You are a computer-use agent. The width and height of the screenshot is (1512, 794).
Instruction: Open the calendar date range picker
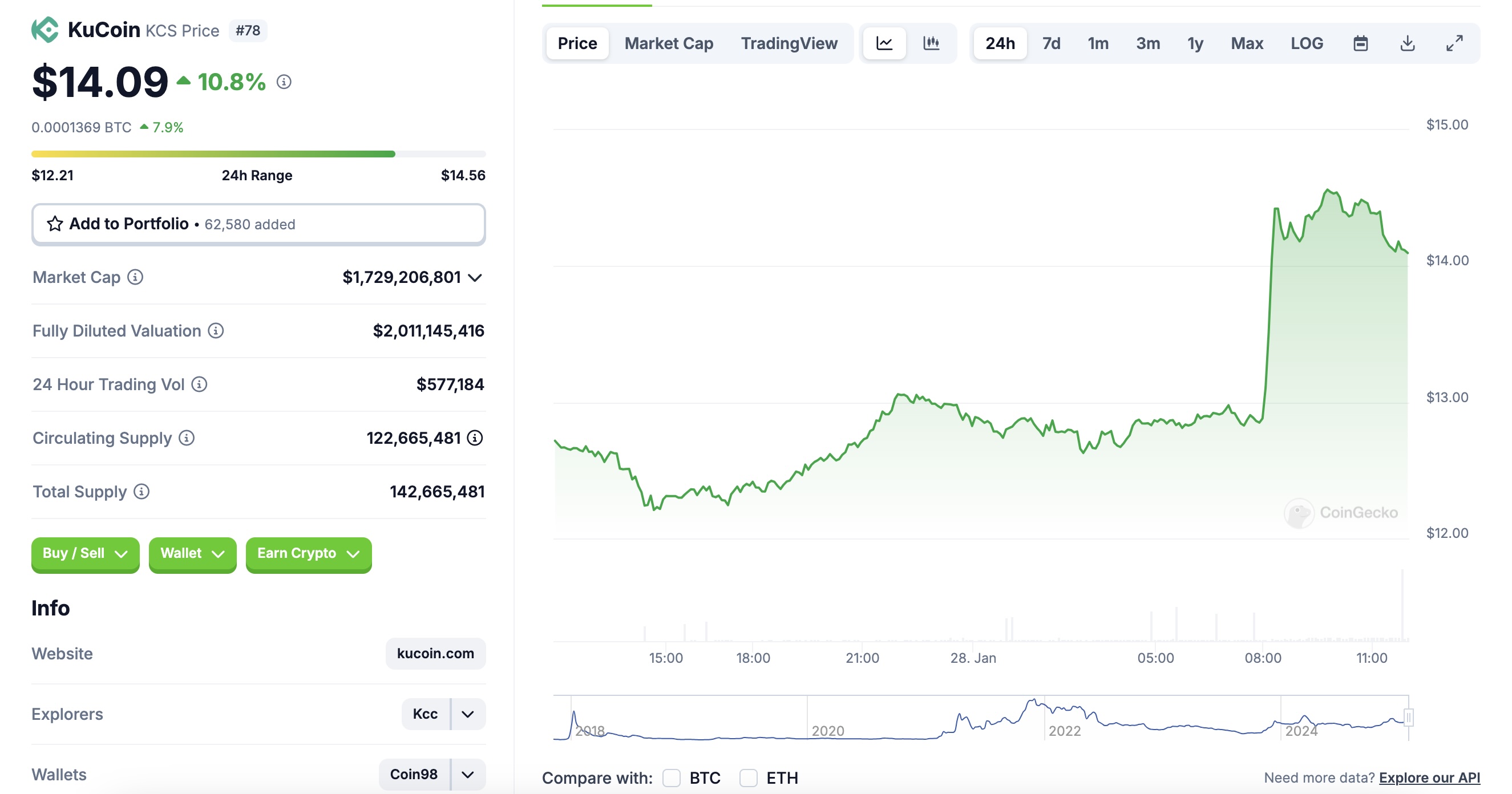coord(1361,43)
